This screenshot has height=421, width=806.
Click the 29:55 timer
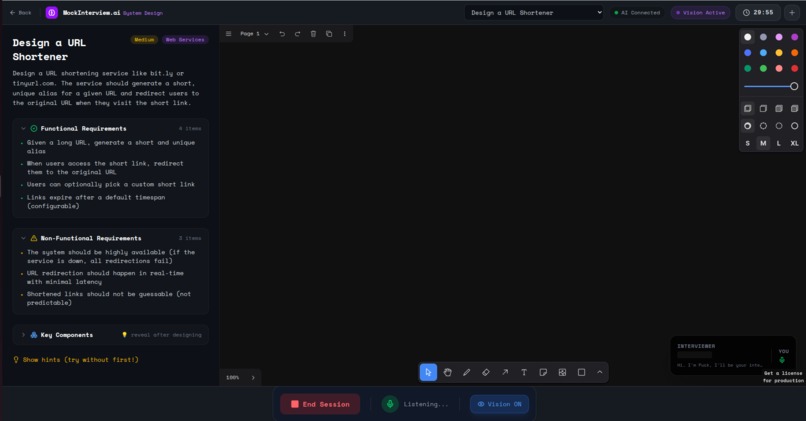click(x=758, y=13)
